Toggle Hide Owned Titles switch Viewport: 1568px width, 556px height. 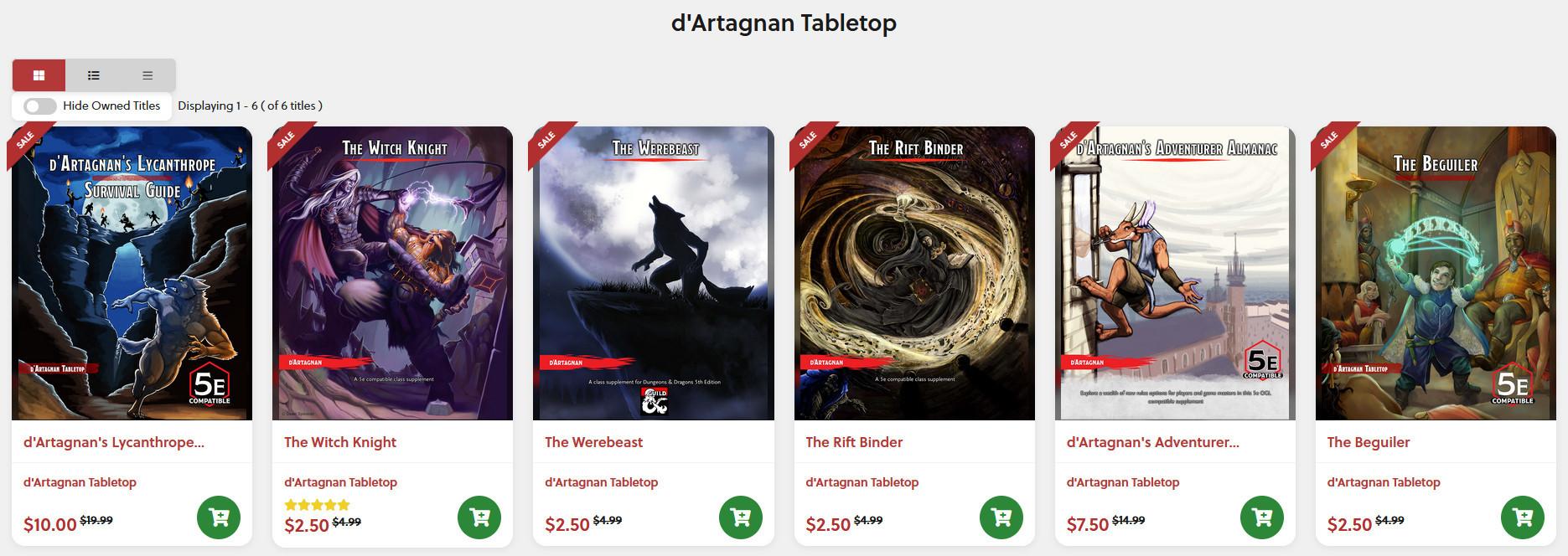pyautogui.click(x=40, y=106)
